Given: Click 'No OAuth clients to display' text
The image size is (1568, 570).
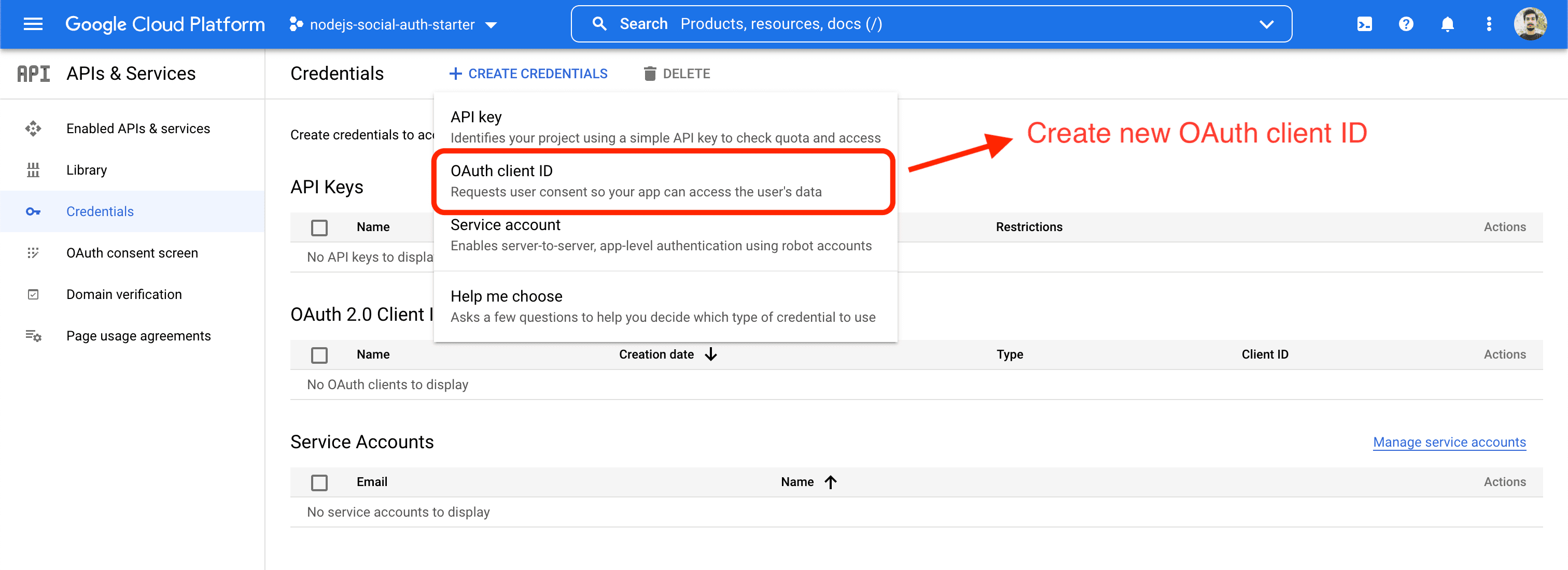Looking at the screenshot, I should click(388, 384).
